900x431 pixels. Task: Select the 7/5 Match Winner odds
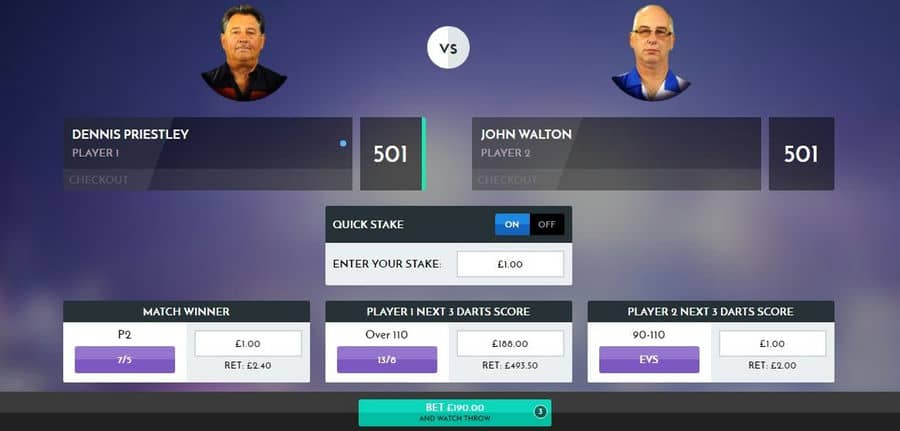[x=125, y=360]
